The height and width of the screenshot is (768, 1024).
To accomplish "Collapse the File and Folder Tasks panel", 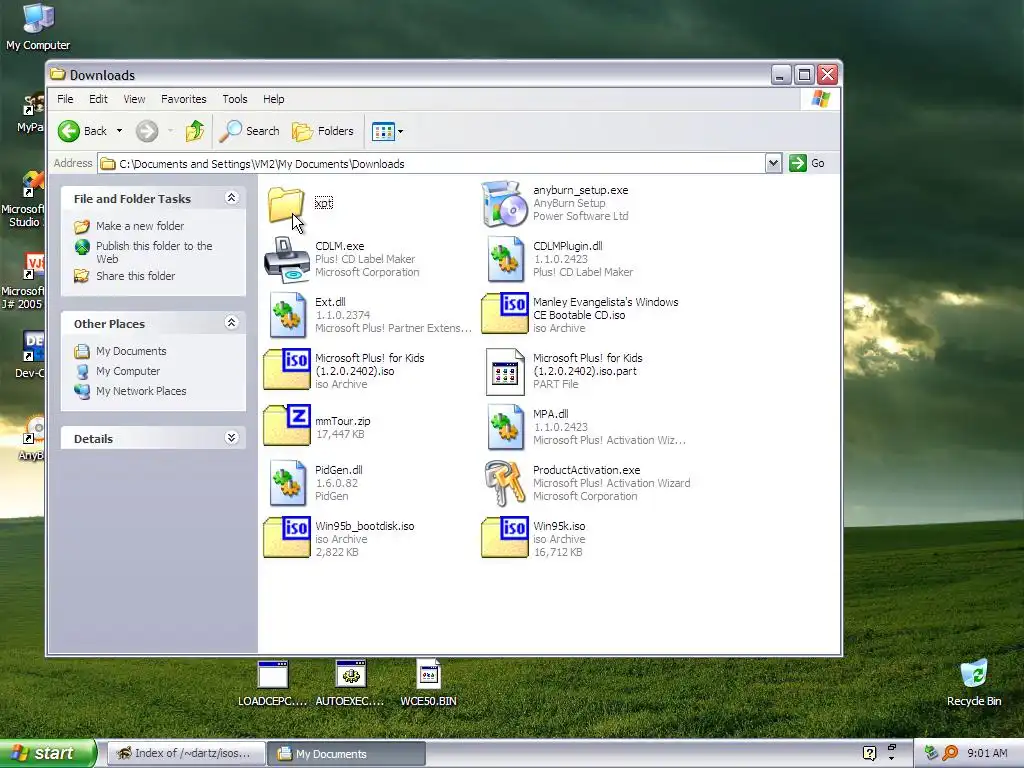I will point(231,198).
